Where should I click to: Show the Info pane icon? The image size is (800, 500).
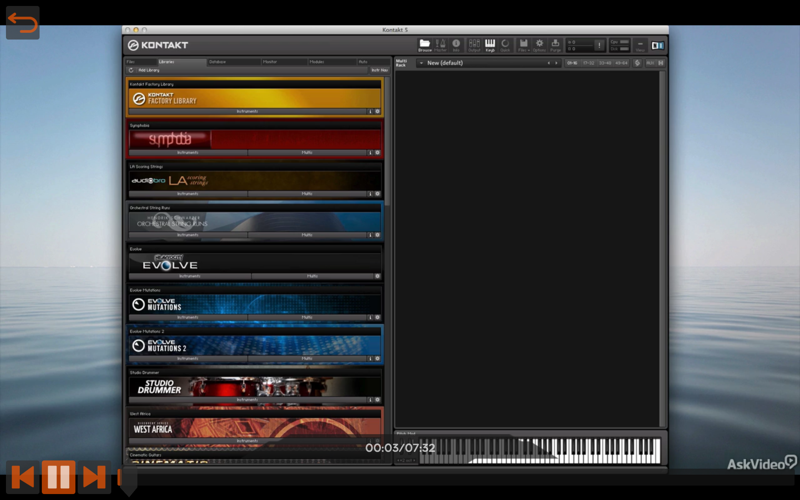(456, 45)
